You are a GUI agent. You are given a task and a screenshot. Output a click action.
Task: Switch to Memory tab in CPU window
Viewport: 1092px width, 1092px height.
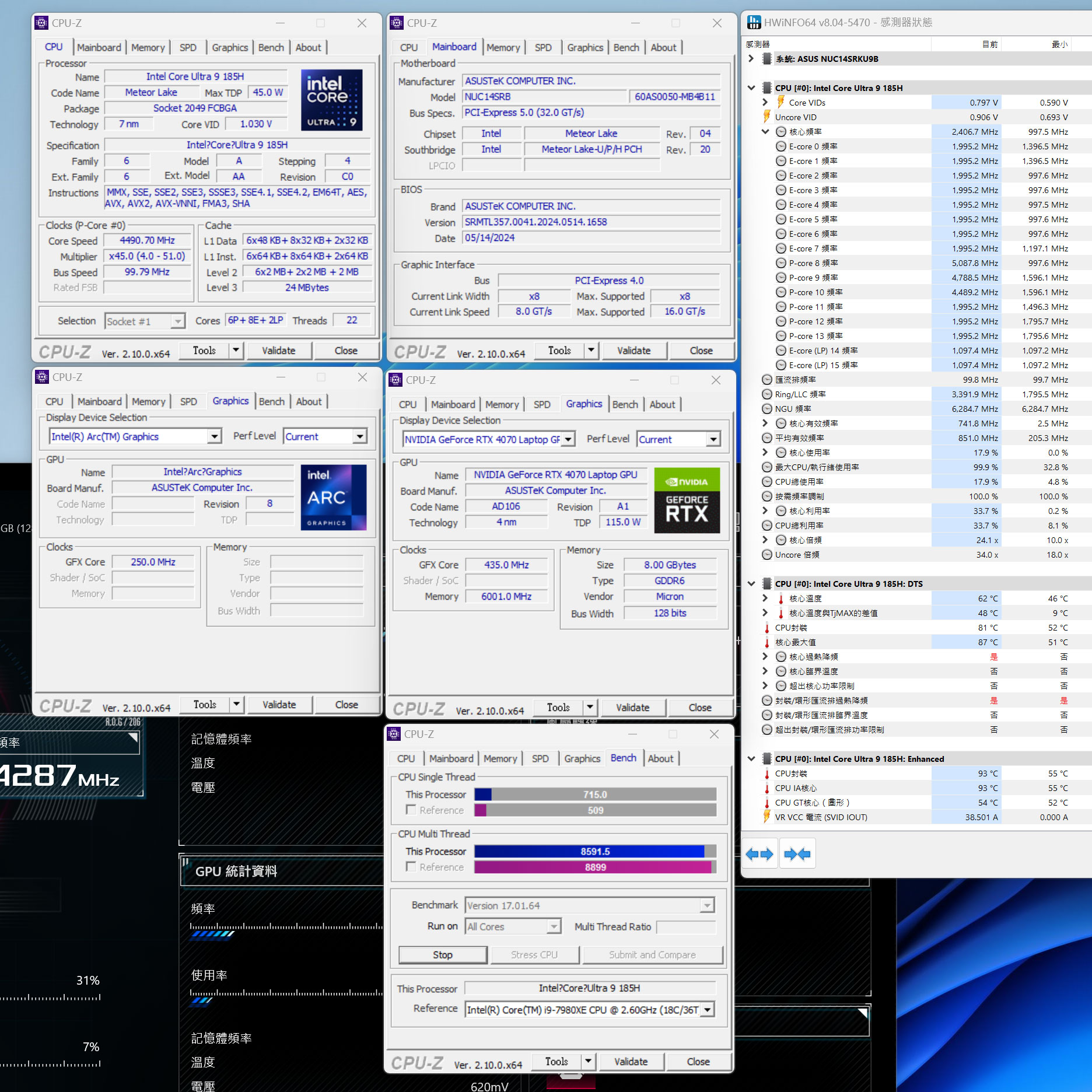point(148,47)
